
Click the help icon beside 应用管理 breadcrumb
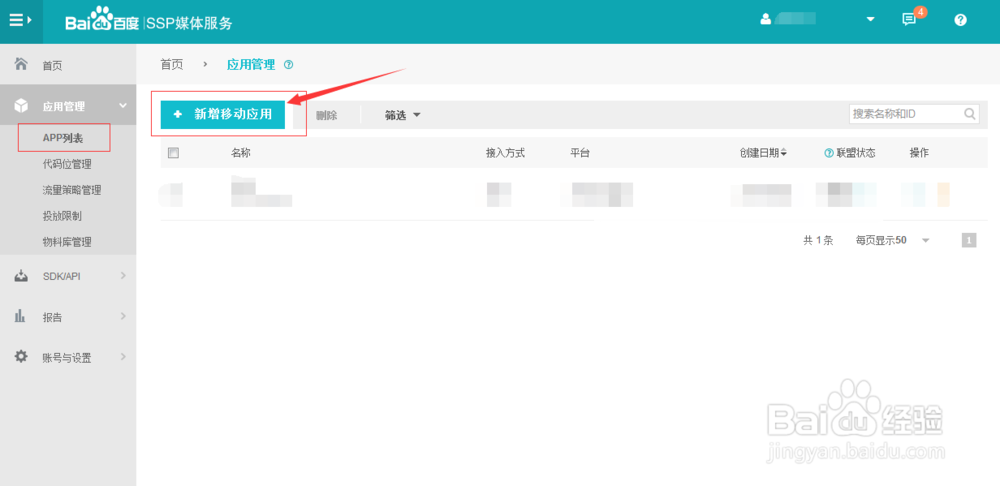point(288,64)
